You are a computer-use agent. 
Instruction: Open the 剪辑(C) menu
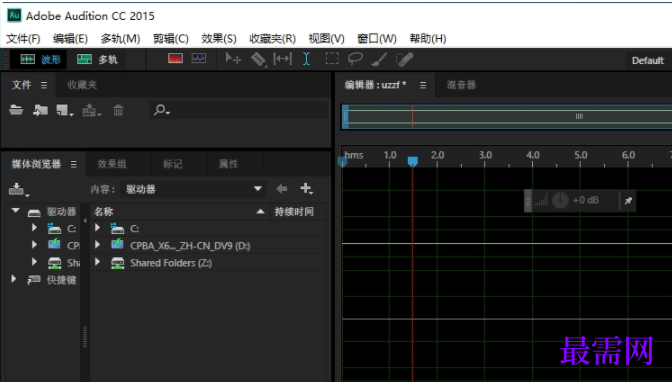(171, 39)
